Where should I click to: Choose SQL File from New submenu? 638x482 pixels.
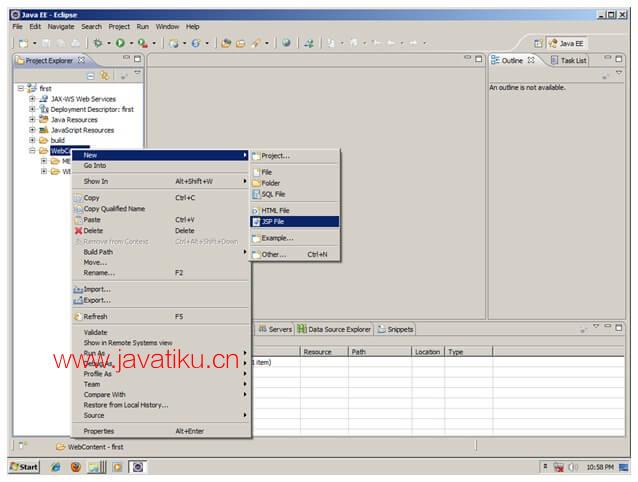(295, 194)
